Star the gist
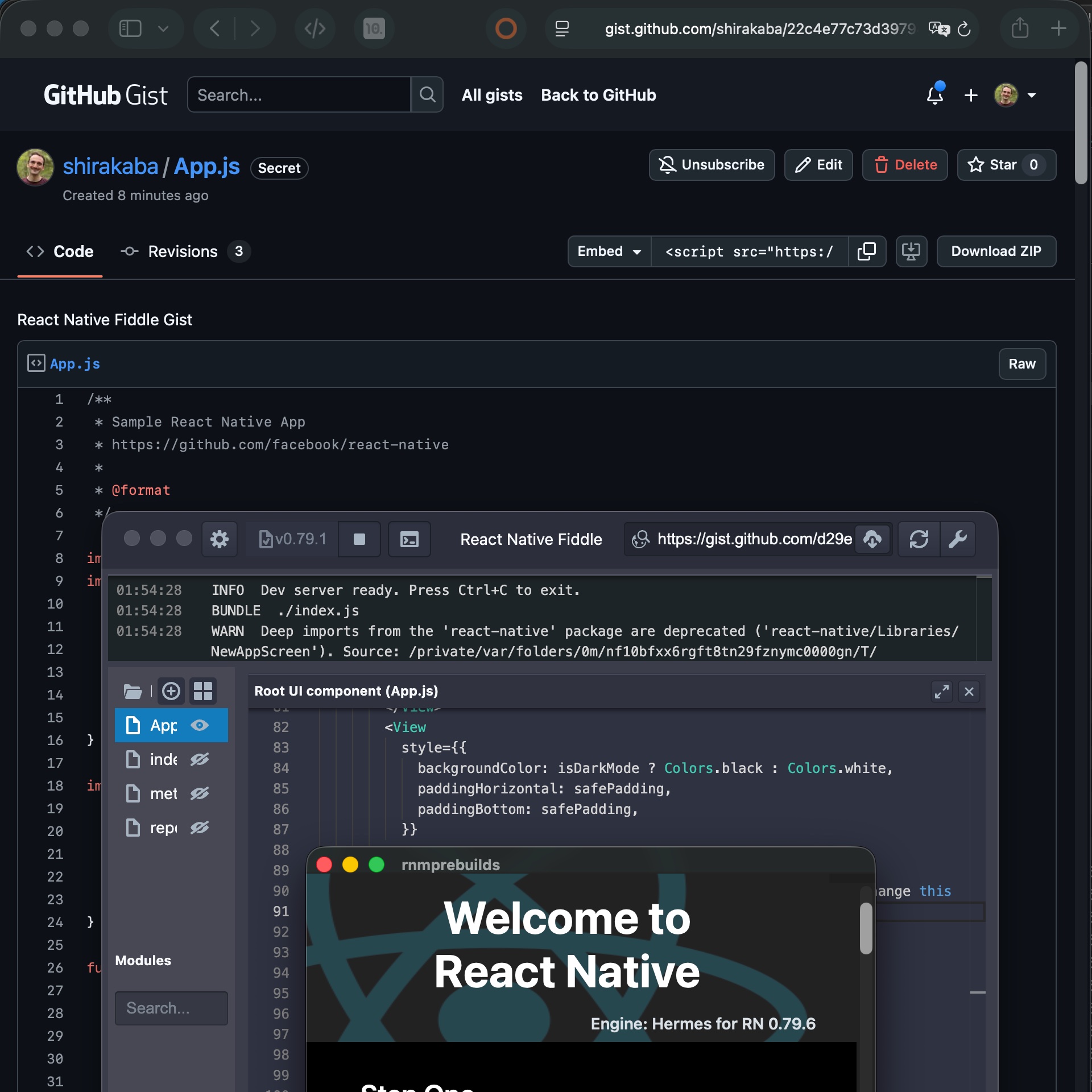 [x=1007, y=165]
